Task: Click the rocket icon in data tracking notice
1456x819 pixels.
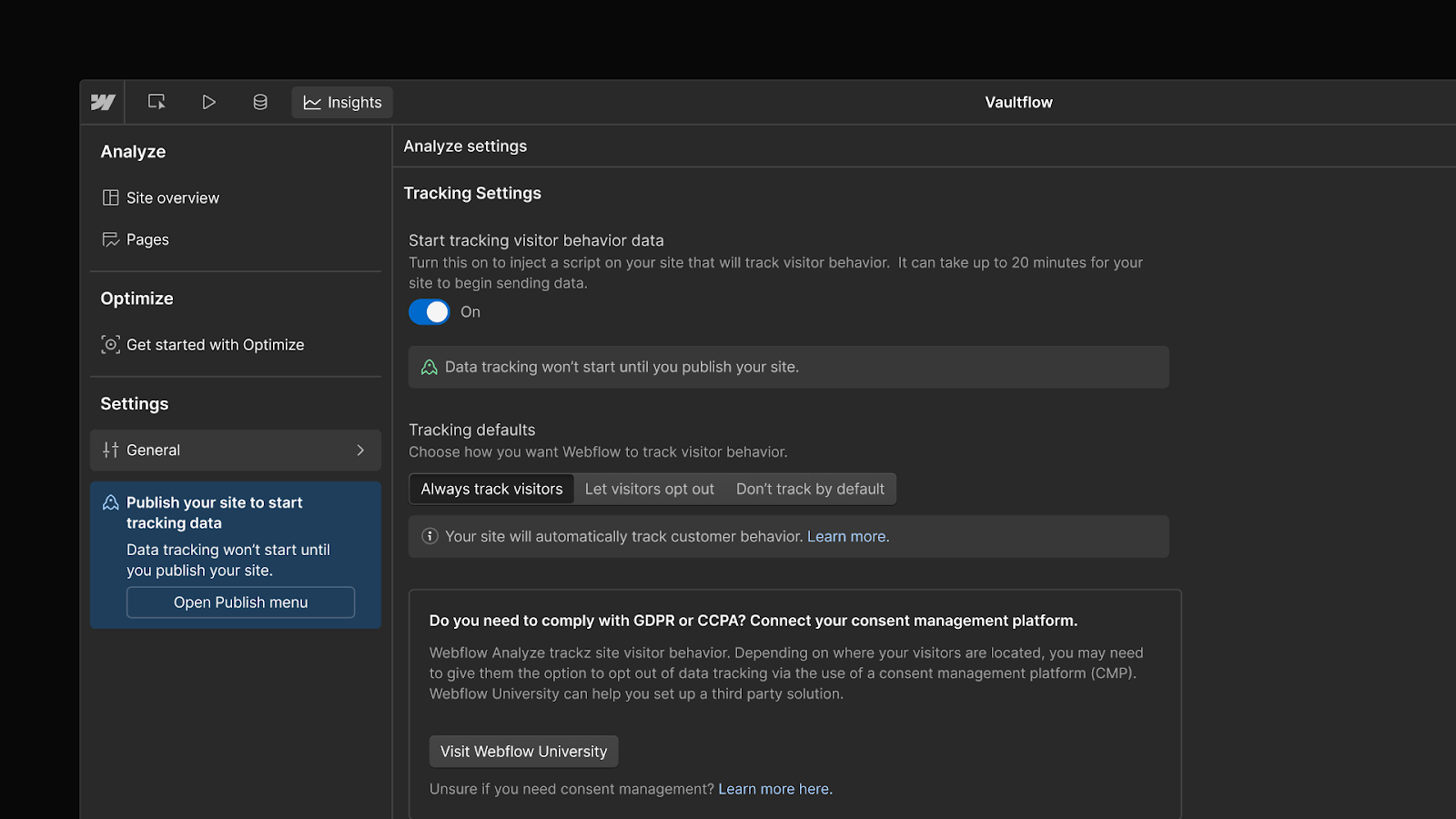Action: [x=430, y=367]
